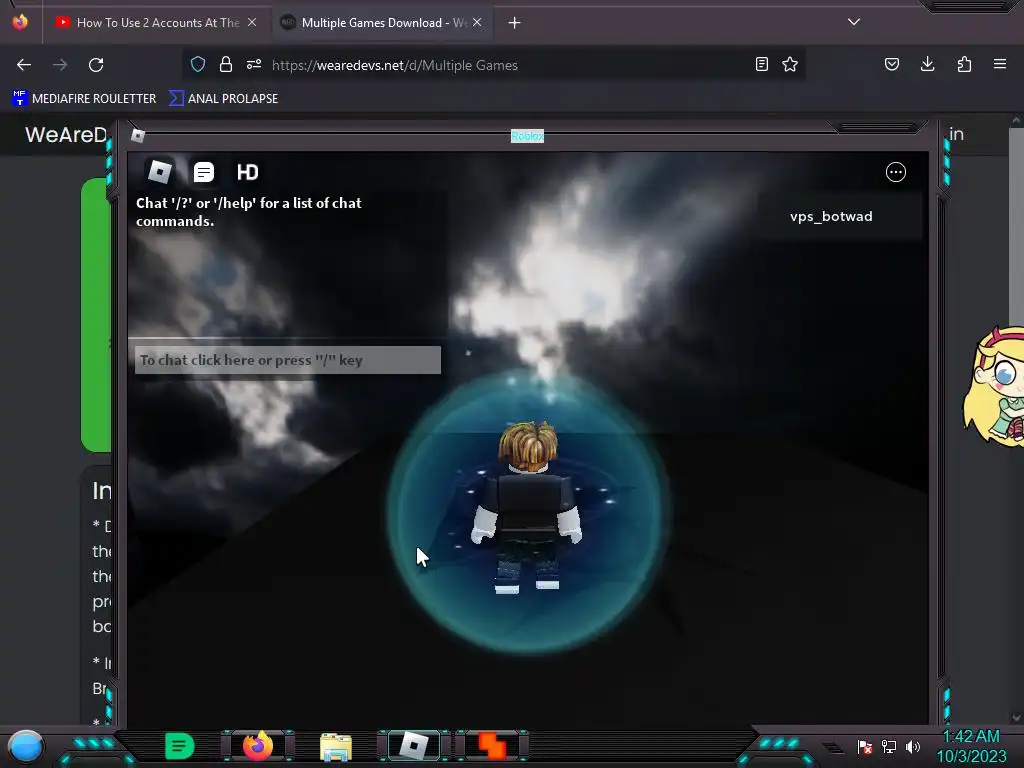Bookmark this page with star icon

click(790, 64)
